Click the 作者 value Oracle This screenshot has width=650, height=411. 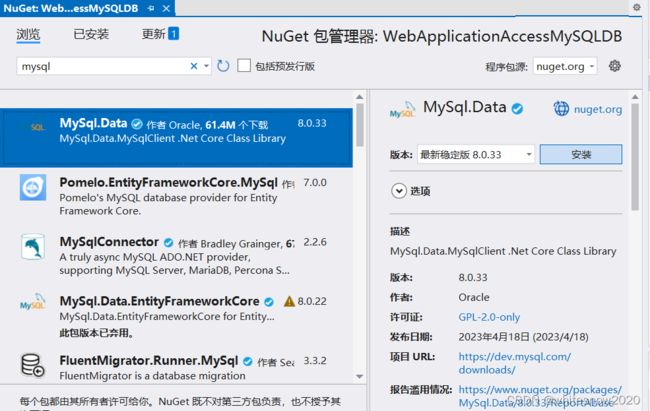(474, 297)
